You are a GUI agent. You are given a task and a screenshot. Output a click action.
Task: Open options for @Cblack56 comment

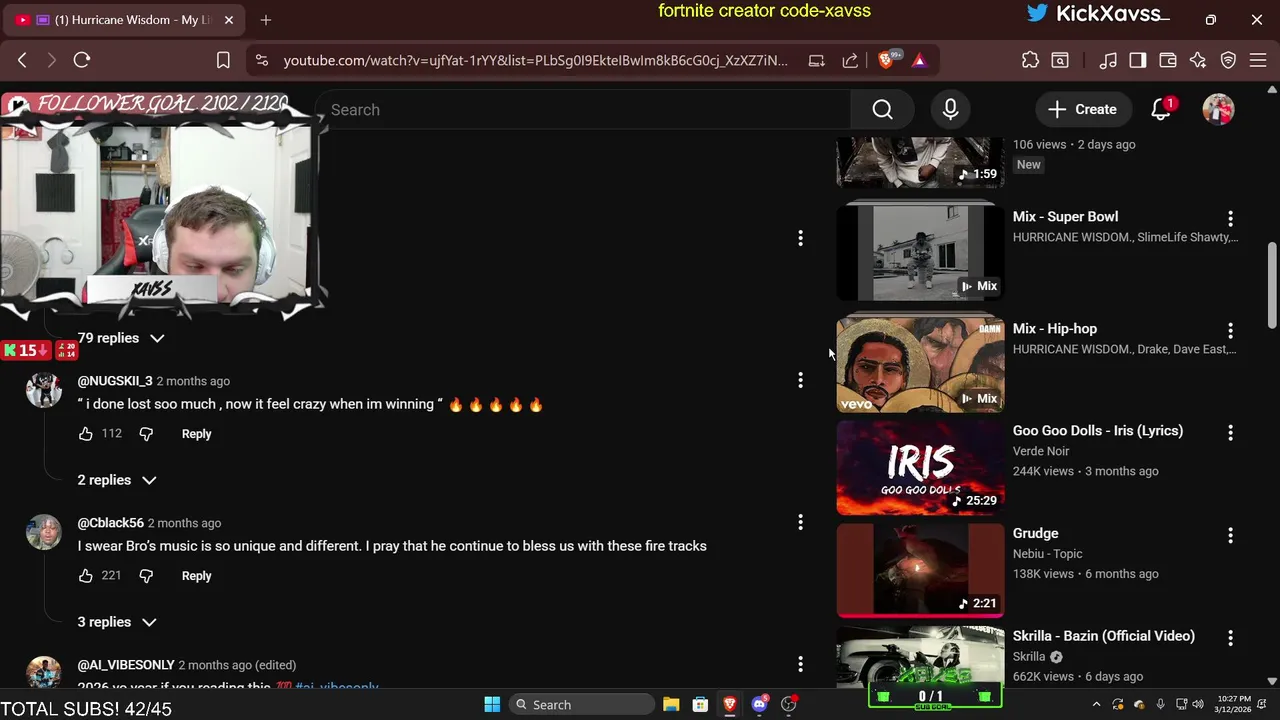(800, 522)
